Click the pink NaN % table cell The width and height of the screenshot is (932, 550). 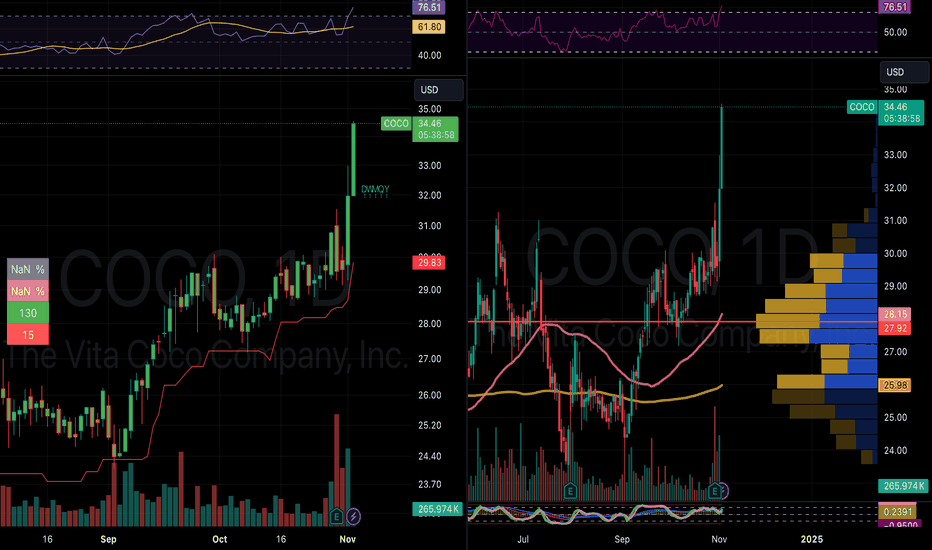coord(28,291)
